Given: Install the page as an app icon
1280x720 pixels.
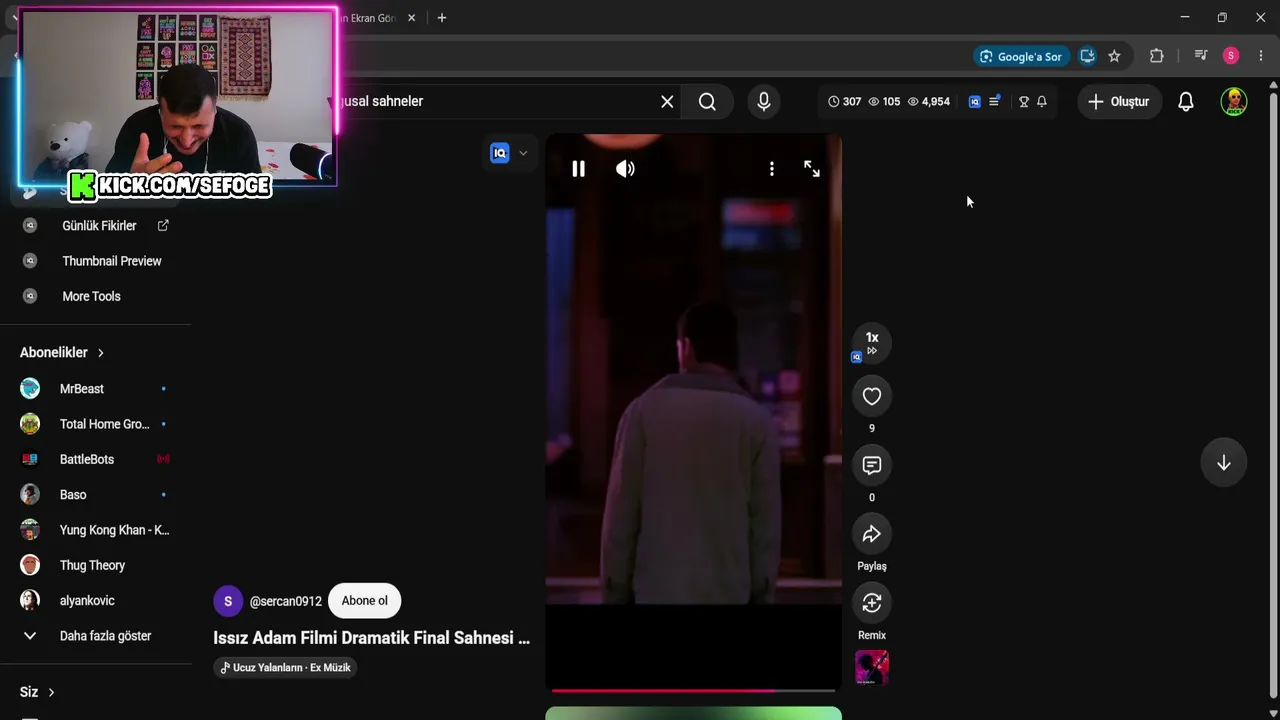Looking at the screenshot, I should pyautogui.click(x=1088, y=56).
